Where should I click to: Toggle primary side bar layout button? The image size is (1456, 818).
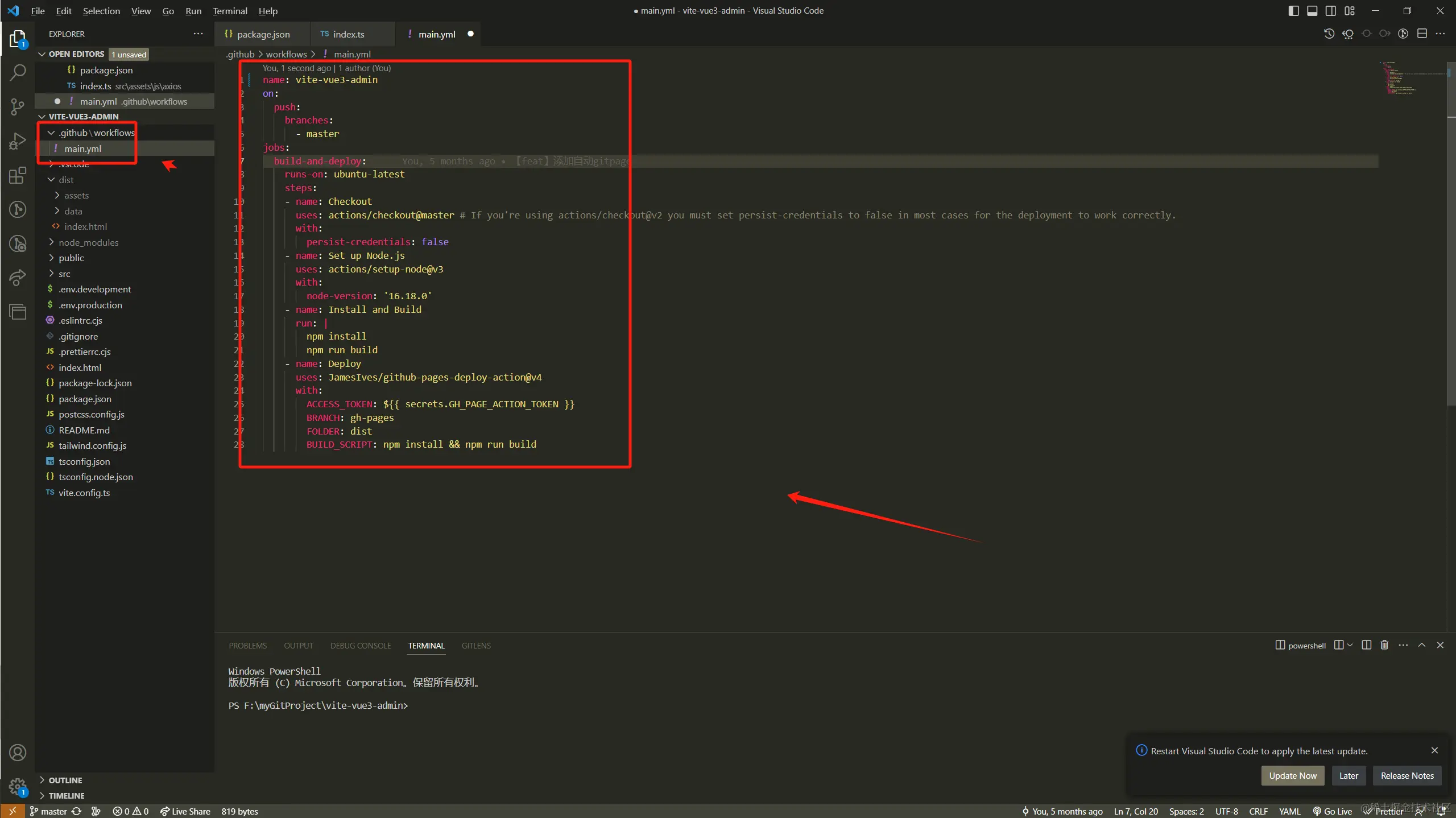coord(1293,11)
